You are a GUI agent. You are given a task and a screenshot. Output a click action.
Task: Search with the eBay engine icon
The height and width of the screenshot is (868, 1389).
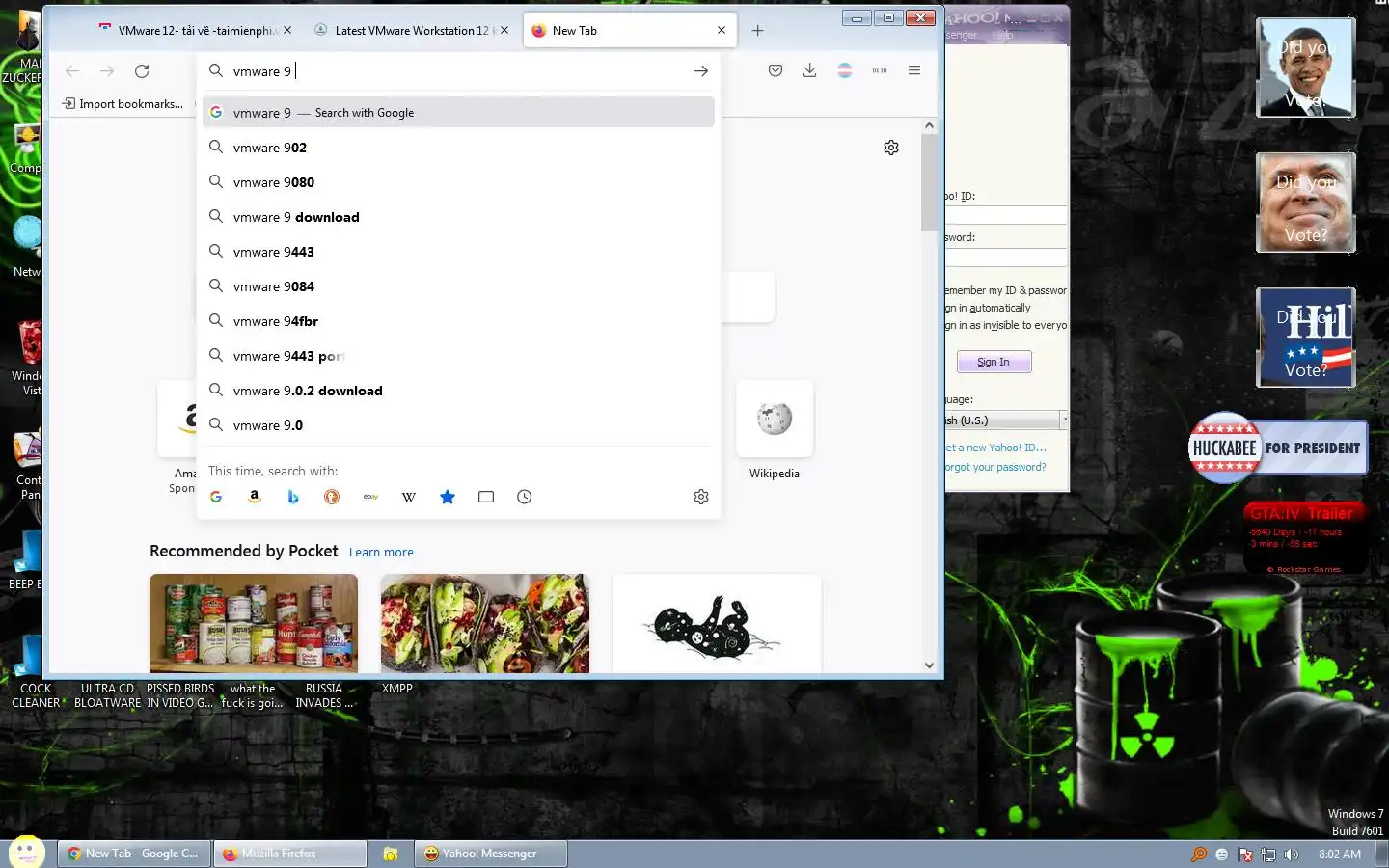[x=370, y=497]
